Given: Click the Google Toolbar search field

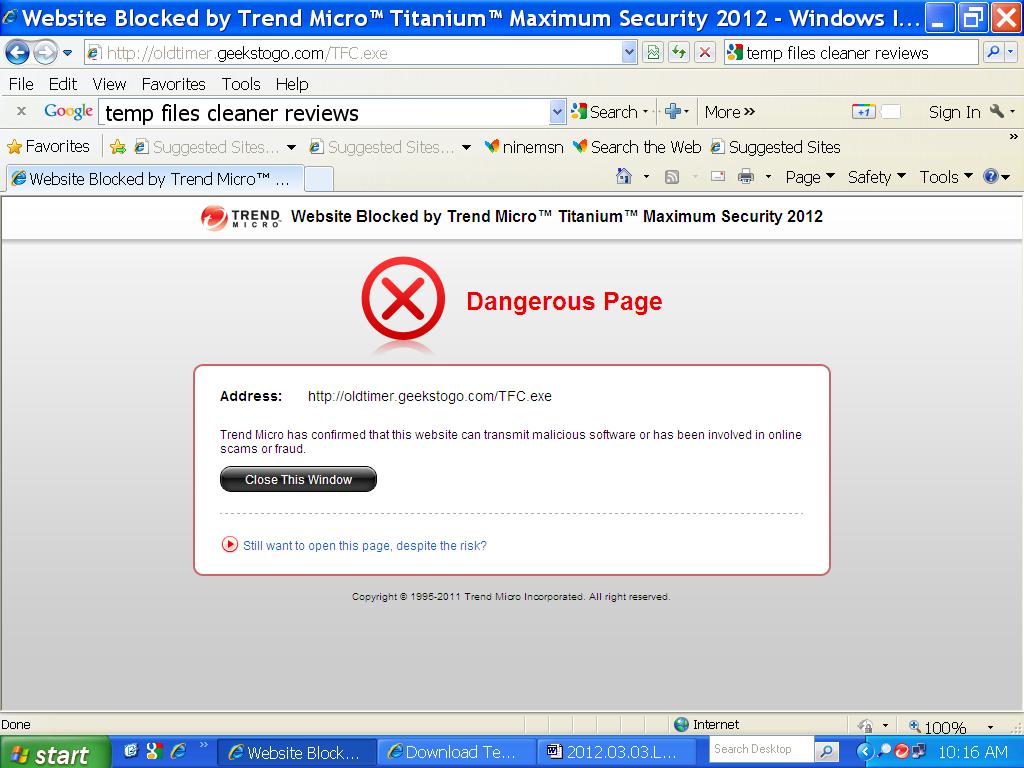Looking at the screenshot, I should (325, 112).
